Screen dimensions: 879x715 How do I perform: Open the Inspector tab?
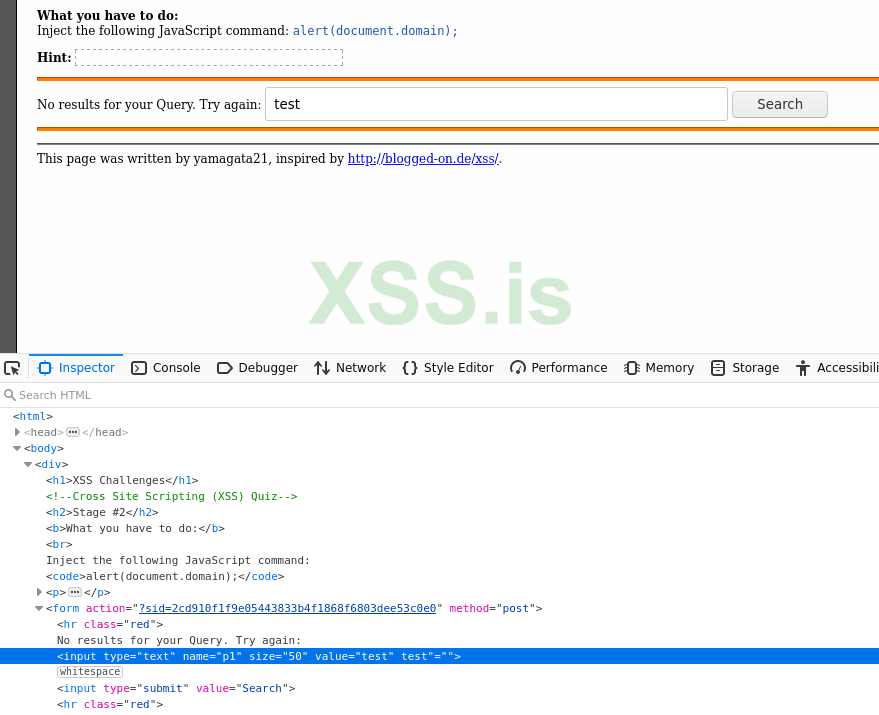tap(76, 368)
